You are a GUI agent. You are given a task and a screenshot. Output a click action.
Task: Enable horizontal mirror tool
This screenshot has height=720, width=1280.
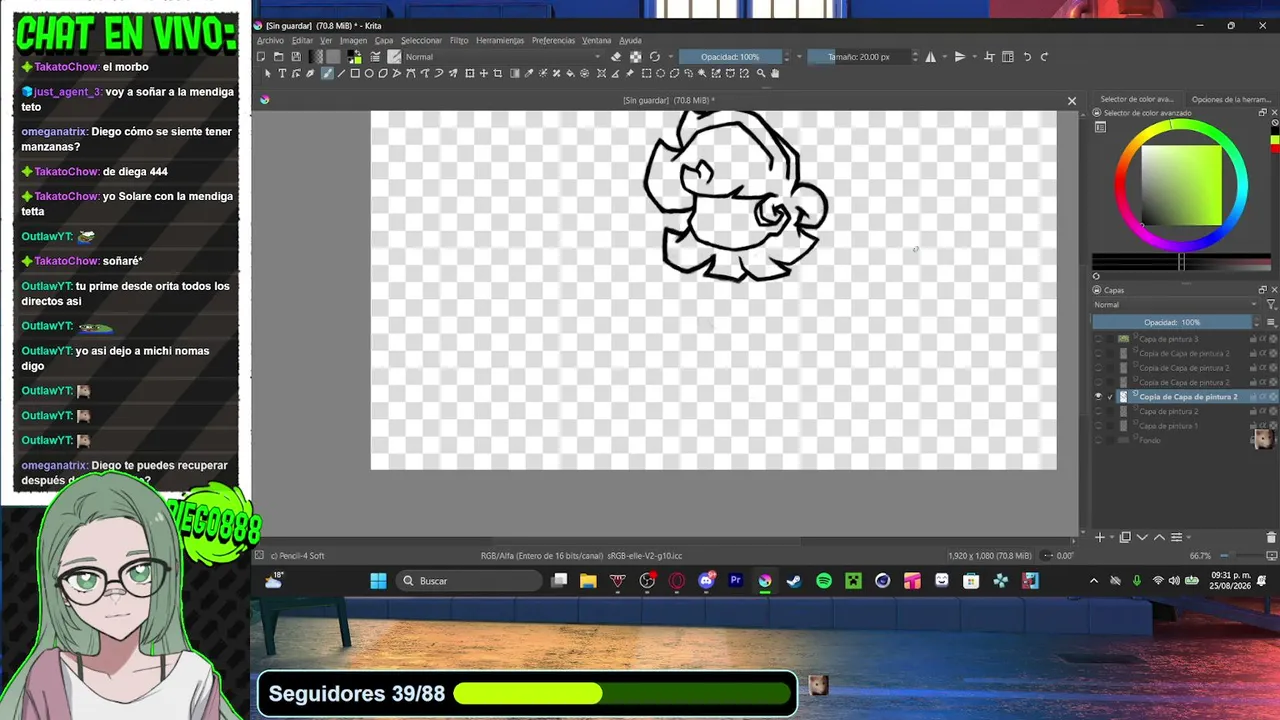[x=931, y=57]
